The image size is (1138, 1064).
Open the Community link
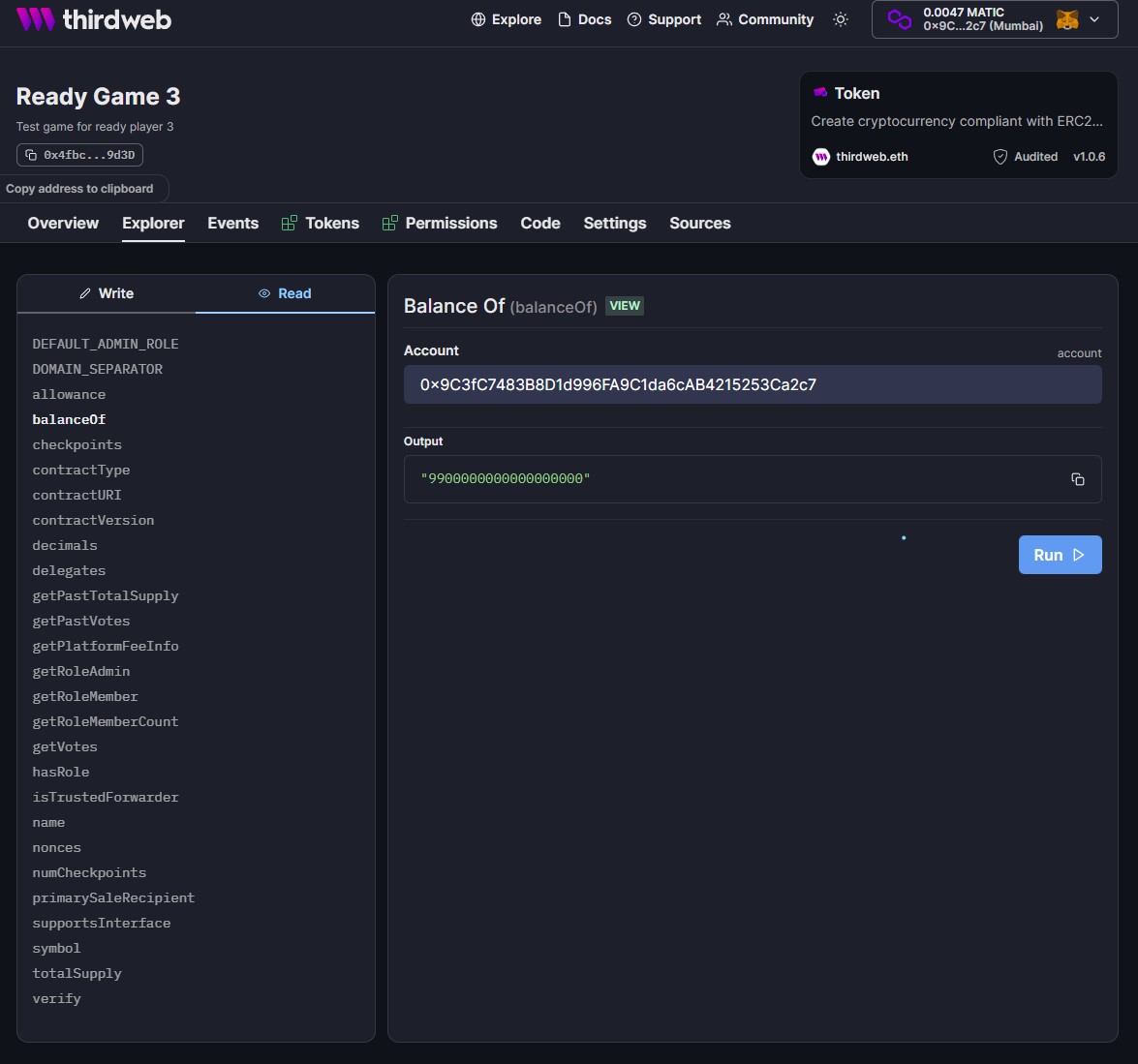765,19
